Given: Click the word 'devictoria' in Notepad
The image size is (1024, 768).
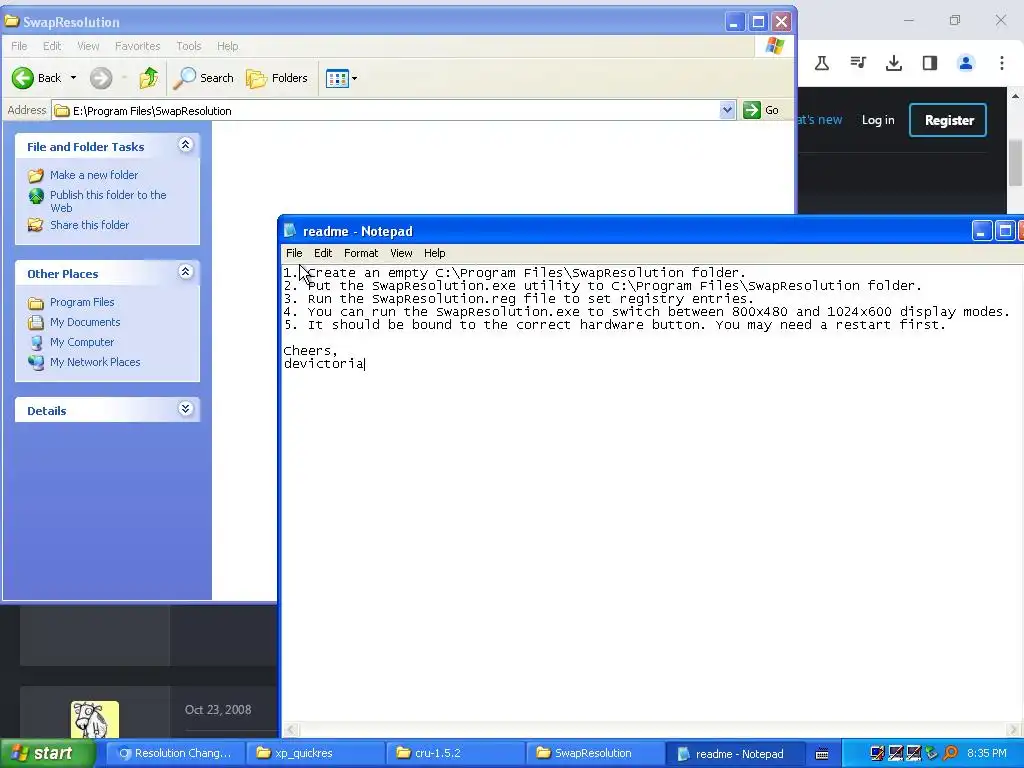Looking at the screenshot, I should point(324,364).
